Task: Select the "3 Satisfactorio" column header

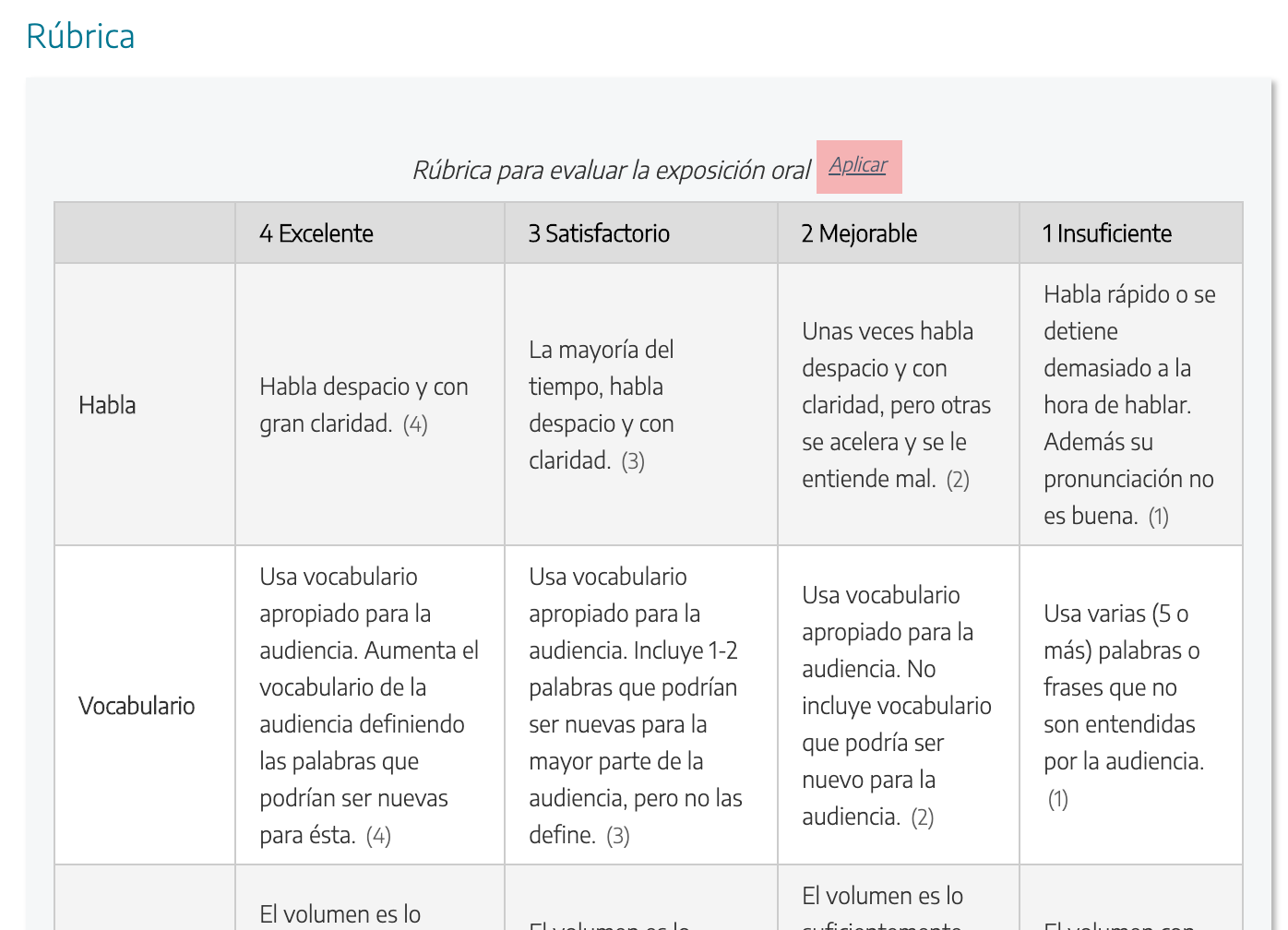Action: point(598,232)
